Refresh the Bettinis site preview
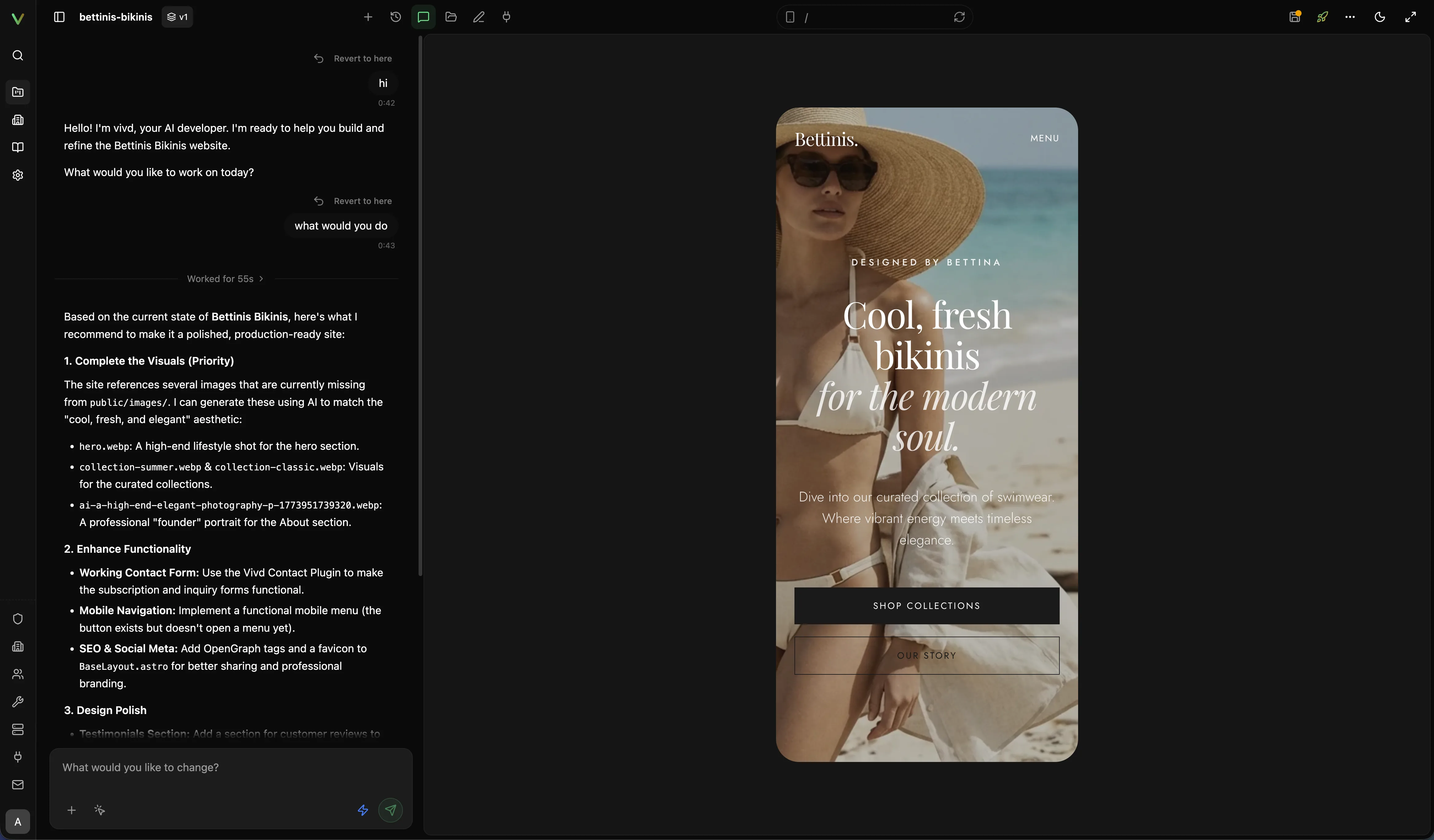1434x840 pixels. (958, 17)
